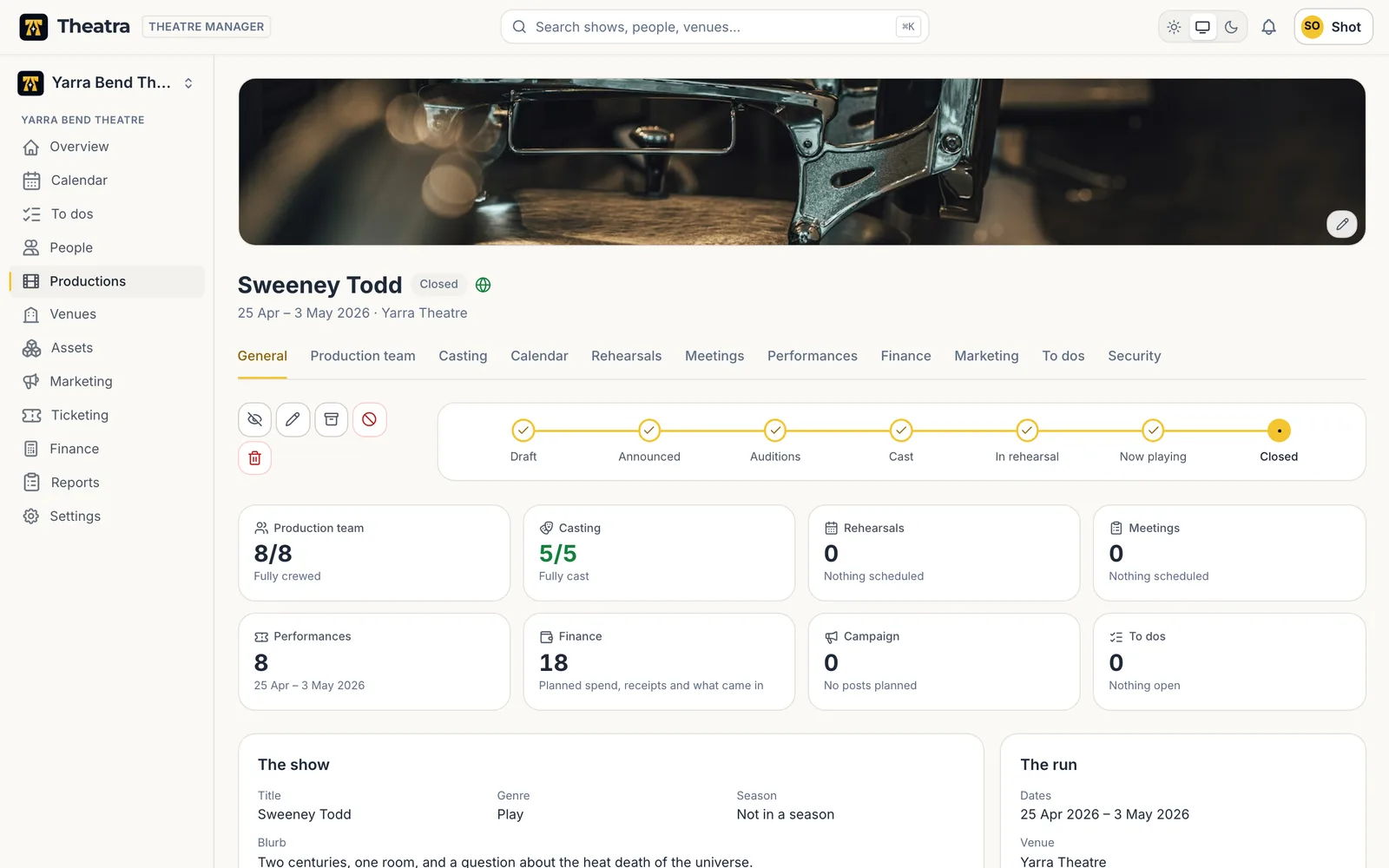Open the SO Shot user menu
This screenshot has height=868, width=1389.
coord(1333,27)
